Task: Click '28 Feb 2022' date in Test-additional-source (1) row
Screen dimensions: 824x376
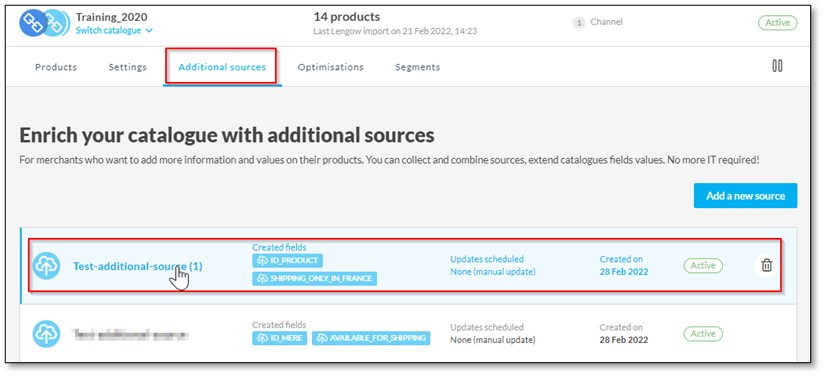Action: (624, 272)
